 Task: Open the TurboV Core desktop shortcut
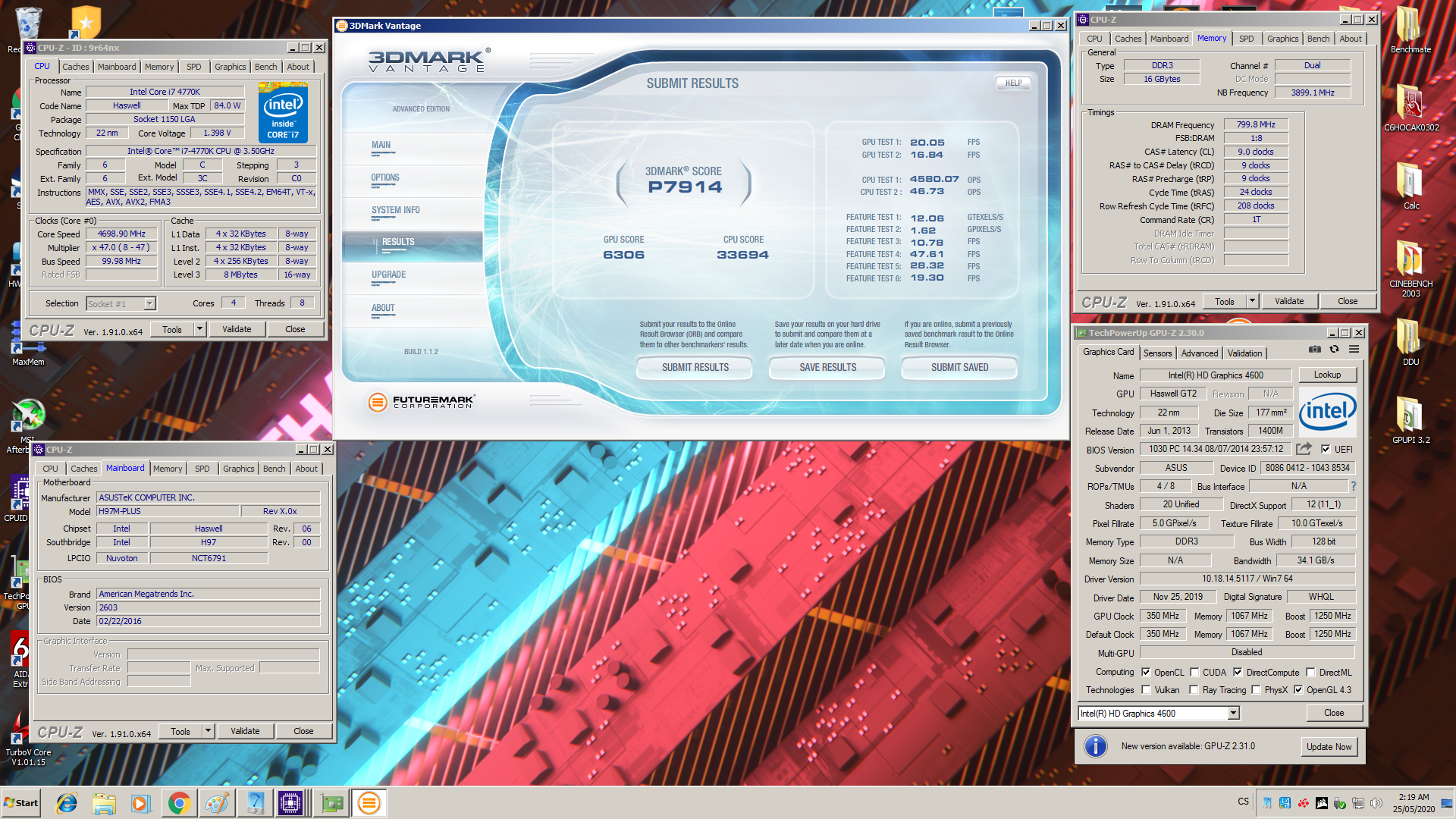point(28,738)
